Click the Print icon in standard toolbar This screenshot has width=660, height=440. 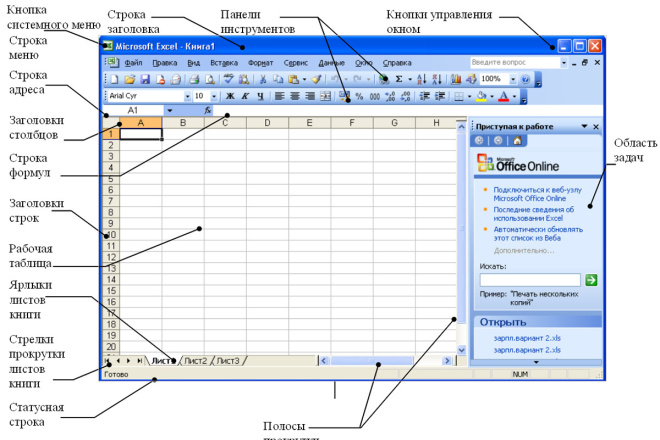point(194,79)
